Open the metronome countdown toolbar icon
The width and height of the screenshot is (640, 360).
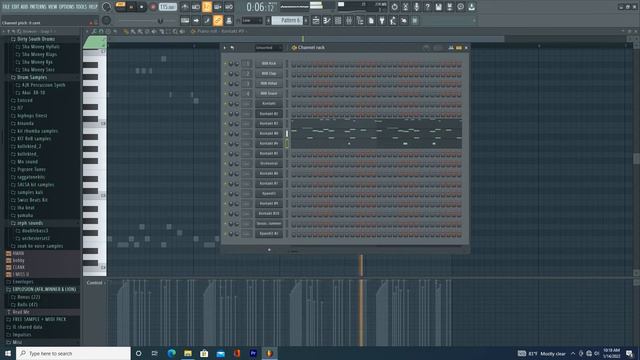coord(184,7)
